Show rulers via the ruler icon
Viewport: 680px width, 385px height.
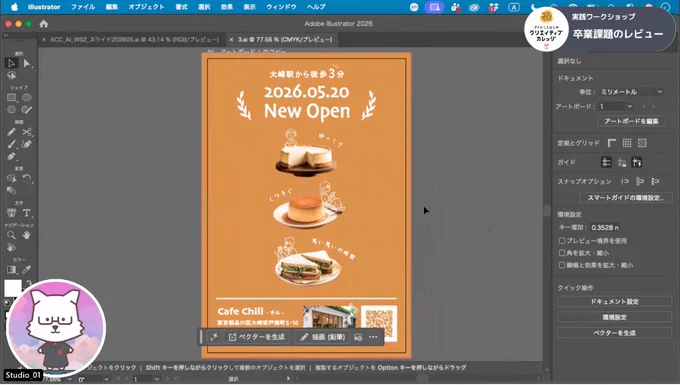(x=611, y=143)
